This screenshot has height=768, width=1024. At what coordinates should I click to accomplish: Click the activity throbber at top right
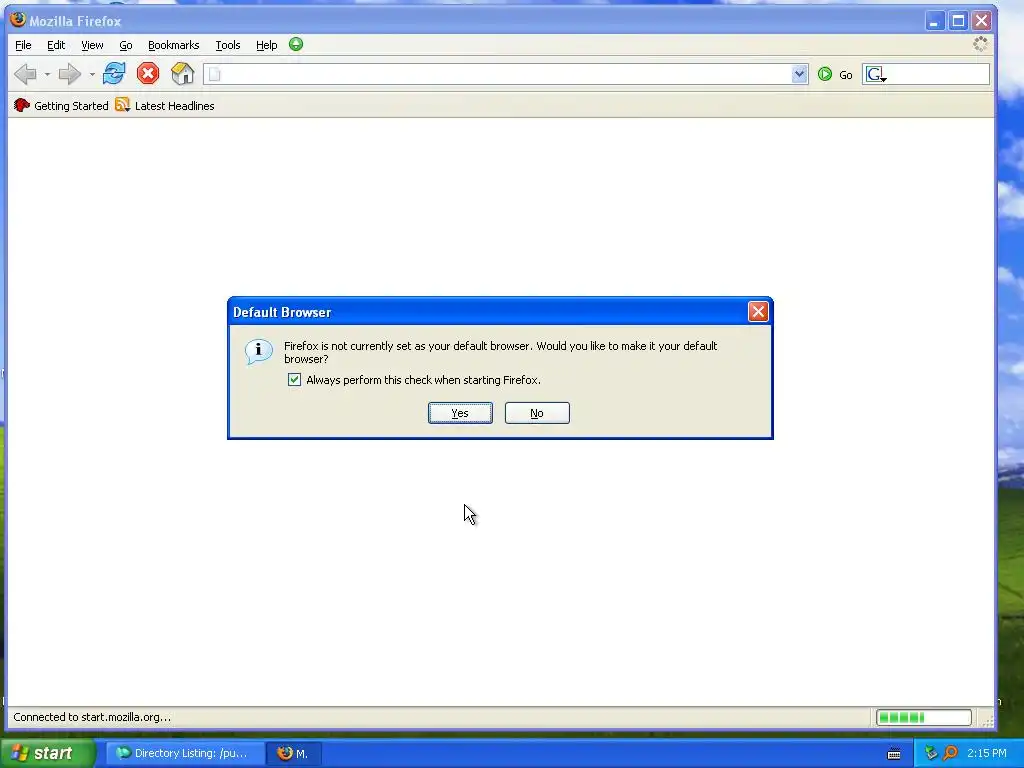point(980,44)
